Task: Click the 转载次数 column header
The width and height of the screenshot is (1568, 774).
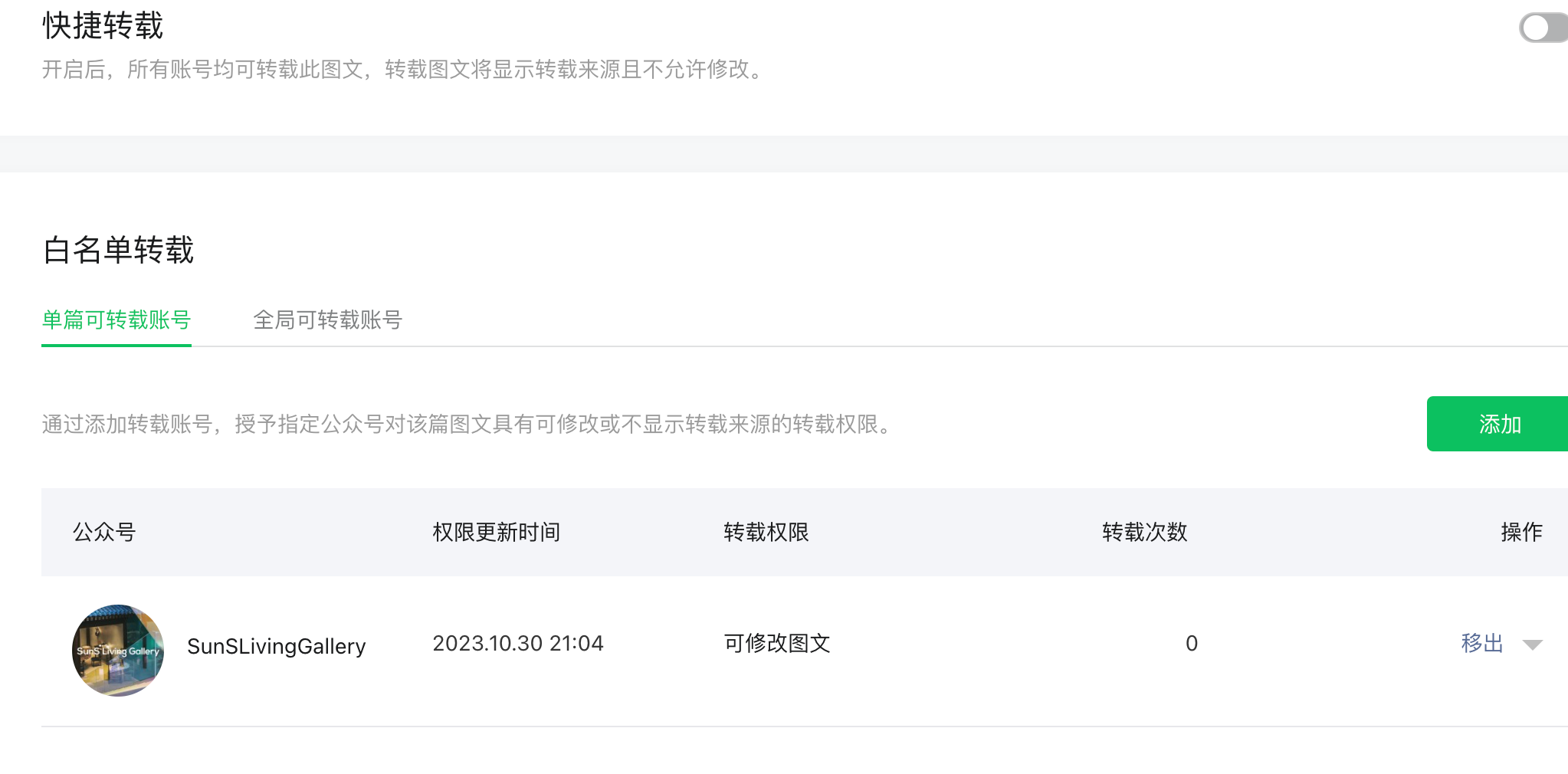Action: click(1145, 532)
